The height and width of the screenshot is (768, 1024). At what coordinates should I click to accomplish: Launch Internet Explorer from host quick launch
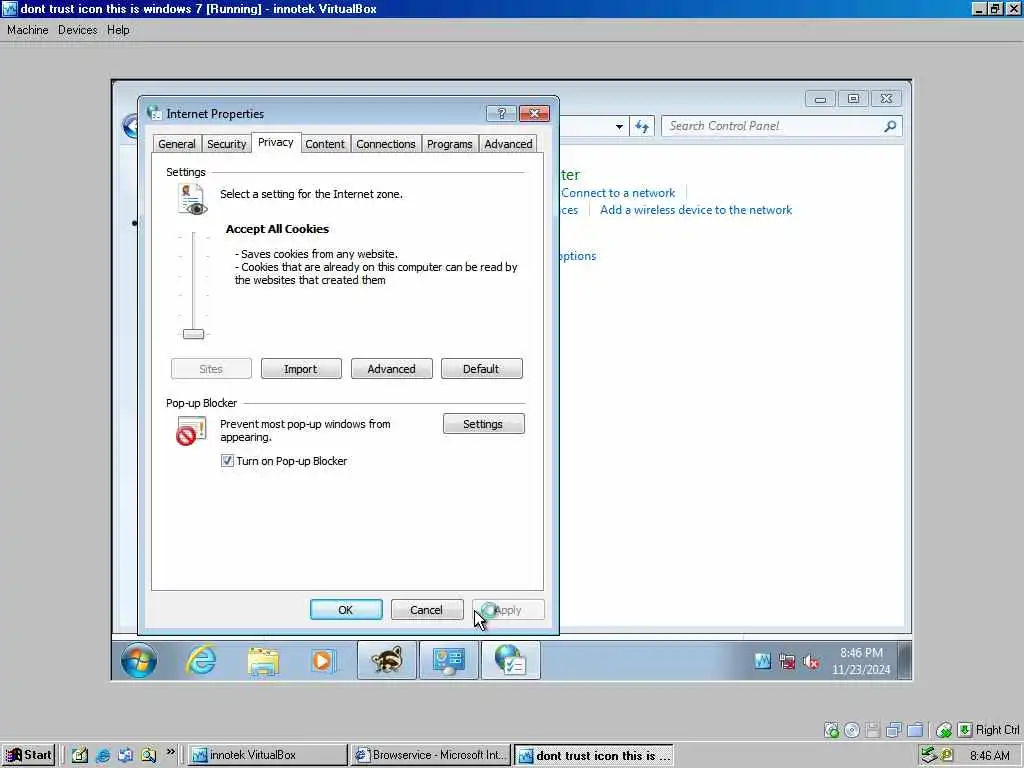(x=103, y=756)
